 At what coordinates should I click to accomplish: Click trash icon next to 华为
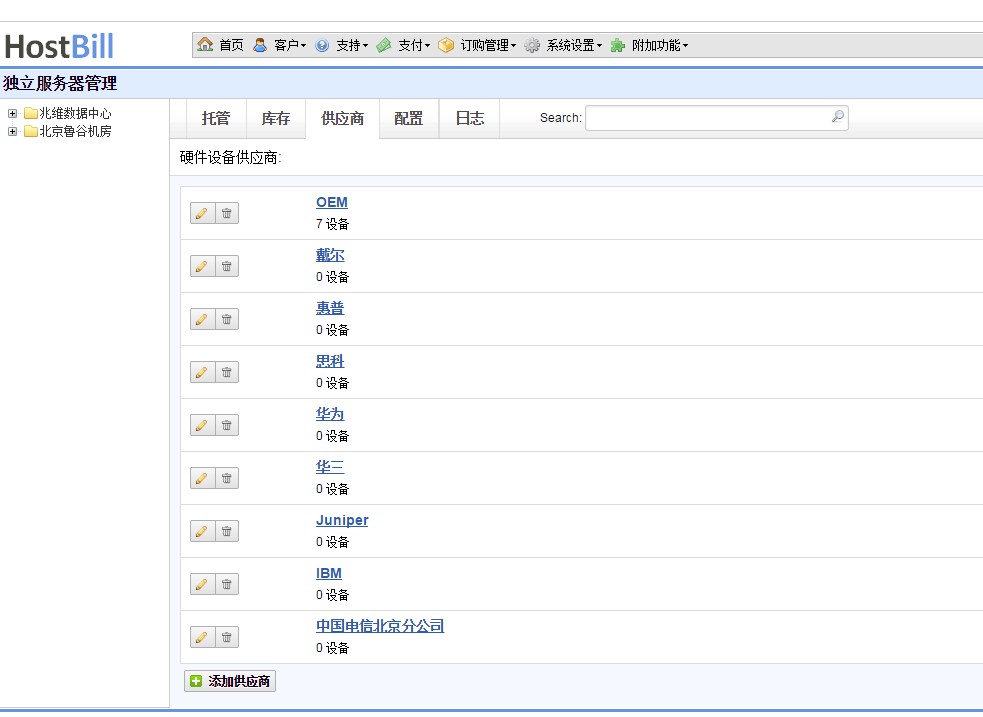(227, 425)
